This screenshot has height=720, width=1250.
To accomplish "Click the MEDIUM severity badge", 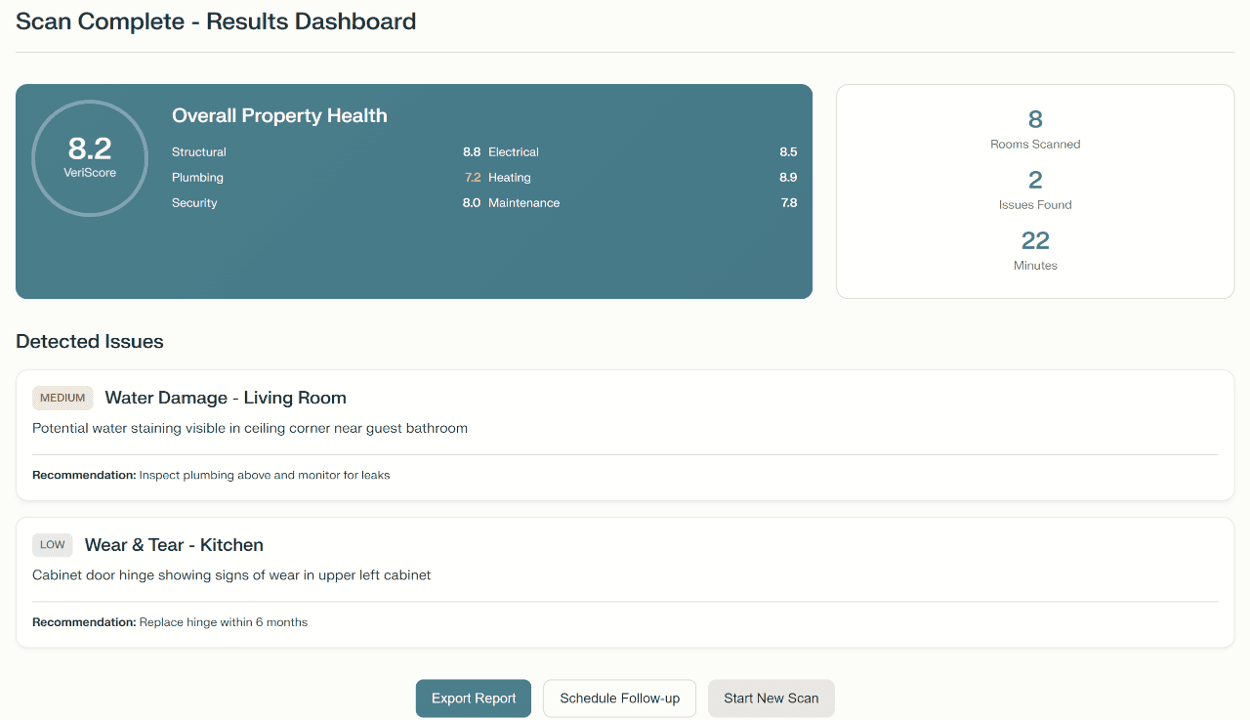I will (x=63, y=398).
